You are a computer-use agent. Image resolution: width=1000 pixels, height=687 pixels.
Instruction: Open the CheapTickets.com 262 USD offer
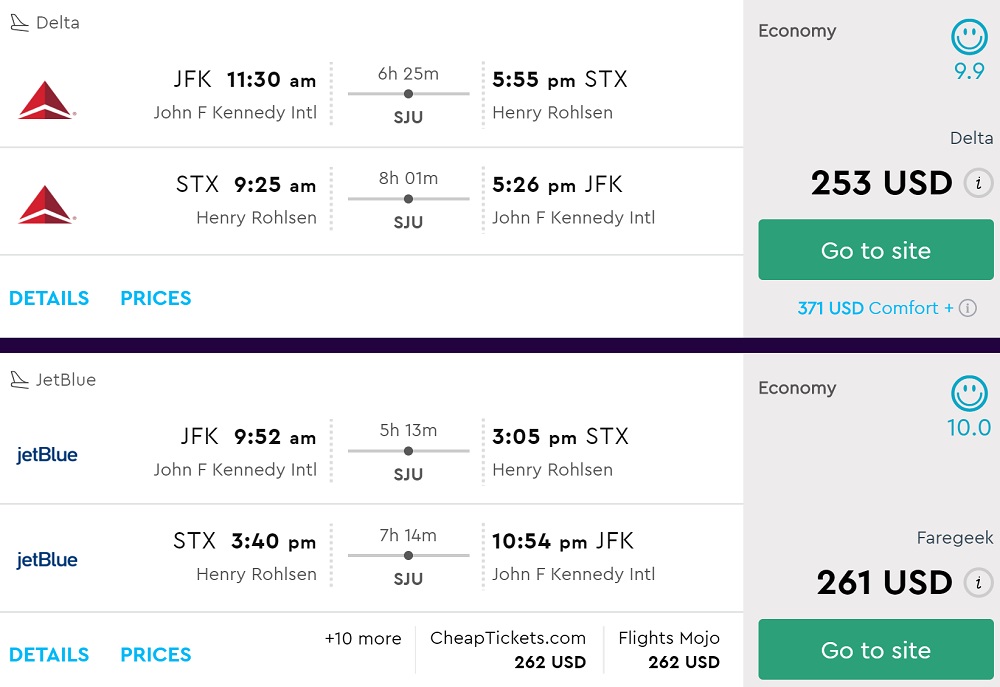coord(508,650)
